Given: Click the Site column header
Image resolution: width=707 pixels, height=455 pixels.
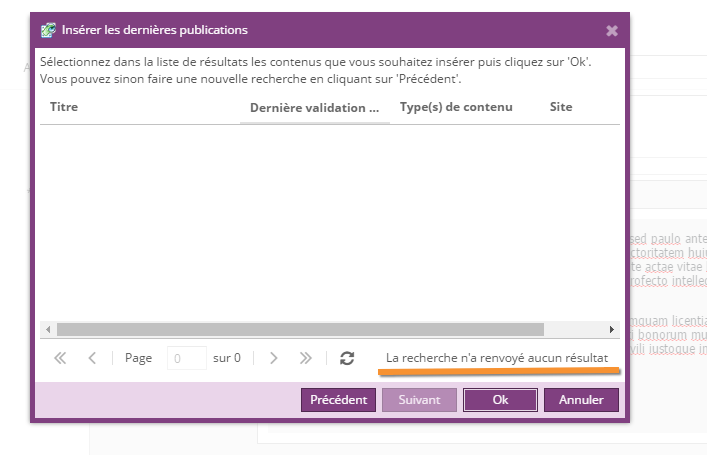Looking at the screenshot, I should [561, 107].
